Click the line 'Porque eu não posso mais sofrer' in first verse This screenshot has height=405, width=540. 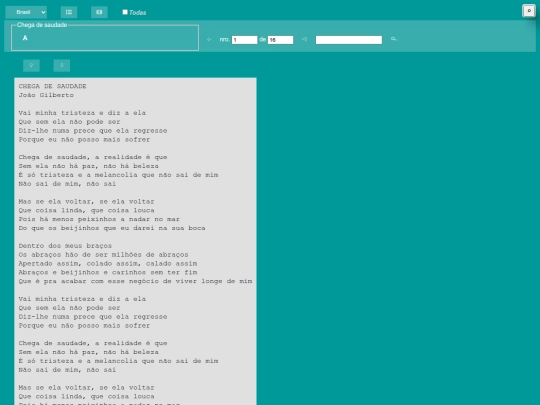(84, 139)
